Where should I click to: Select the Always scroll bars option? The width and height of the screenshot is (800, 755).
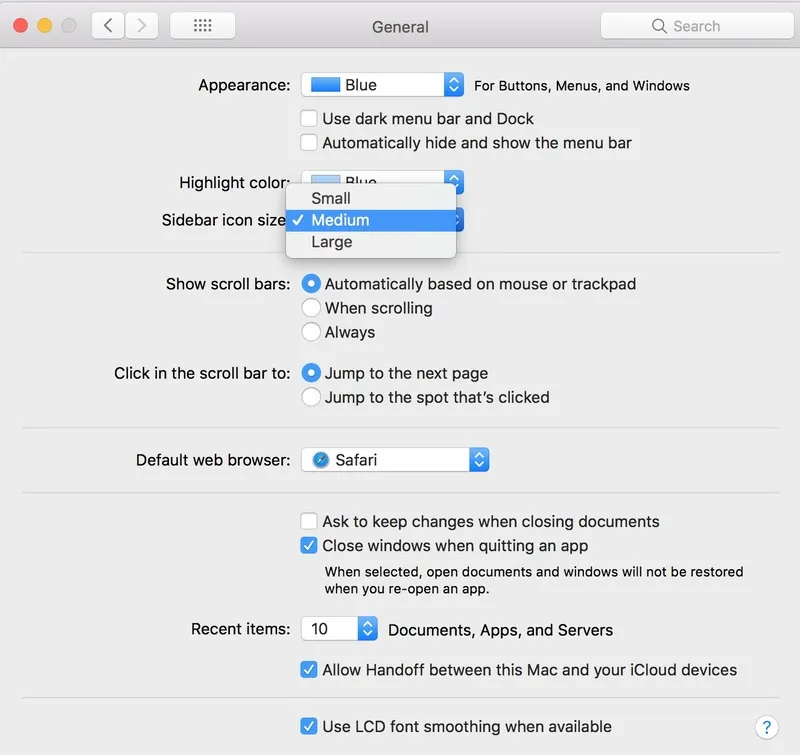tap(312, 332)
